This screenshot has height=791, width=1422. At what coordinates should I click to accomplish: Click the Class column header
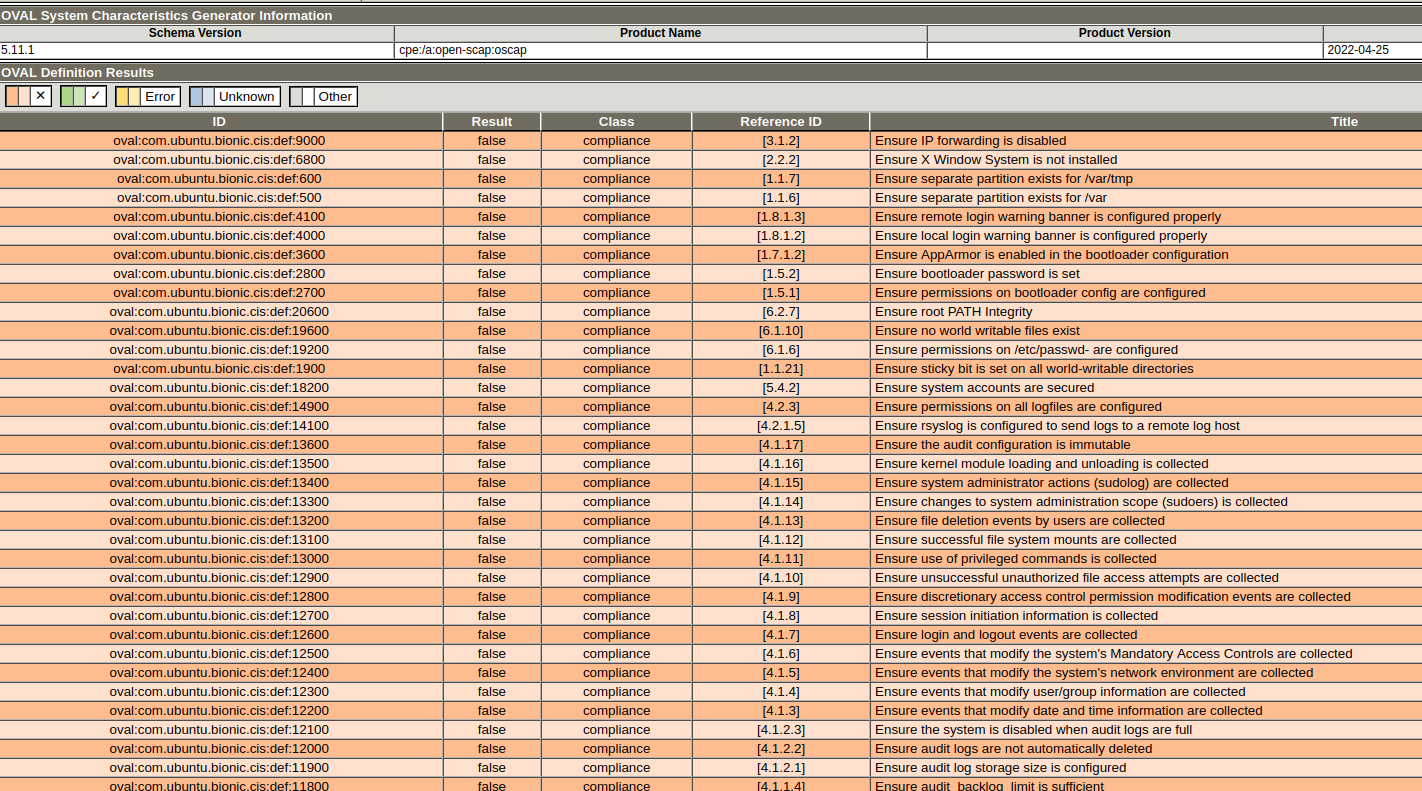(616, 121)
